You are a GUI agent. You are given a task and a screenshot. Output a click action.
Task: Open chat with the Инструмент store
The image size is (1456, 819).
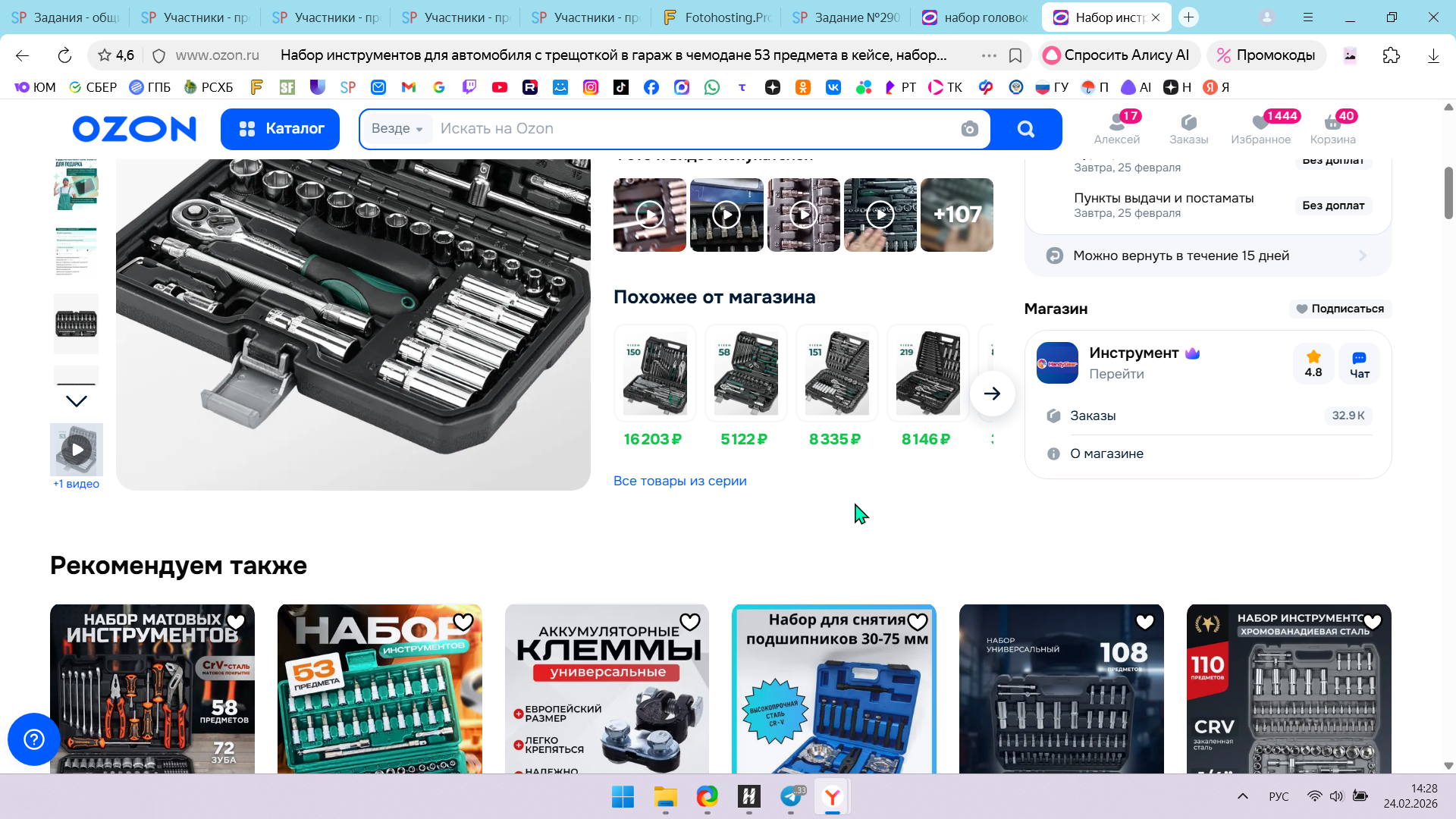coord(1359,363)
